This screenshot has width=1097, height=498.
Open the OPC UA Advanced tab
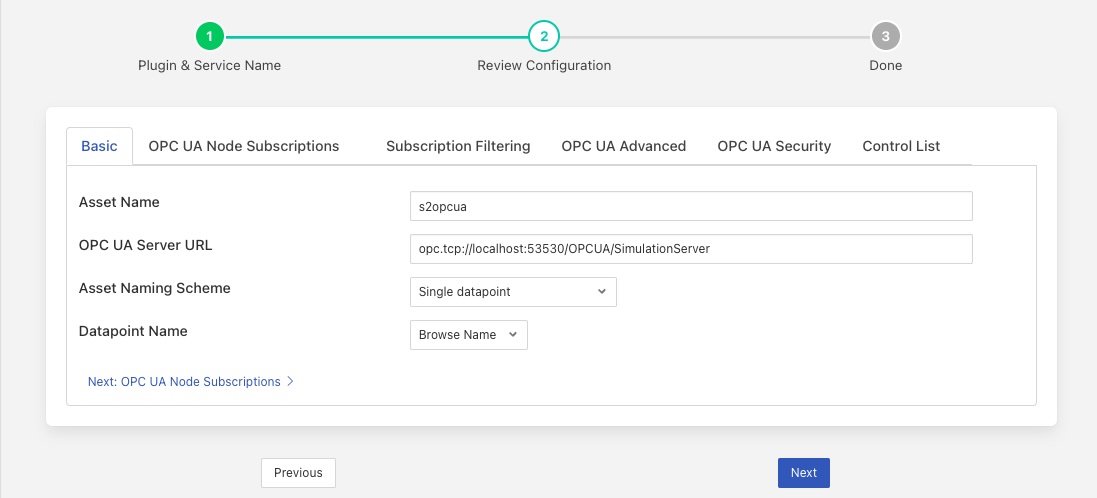[623, 146]
